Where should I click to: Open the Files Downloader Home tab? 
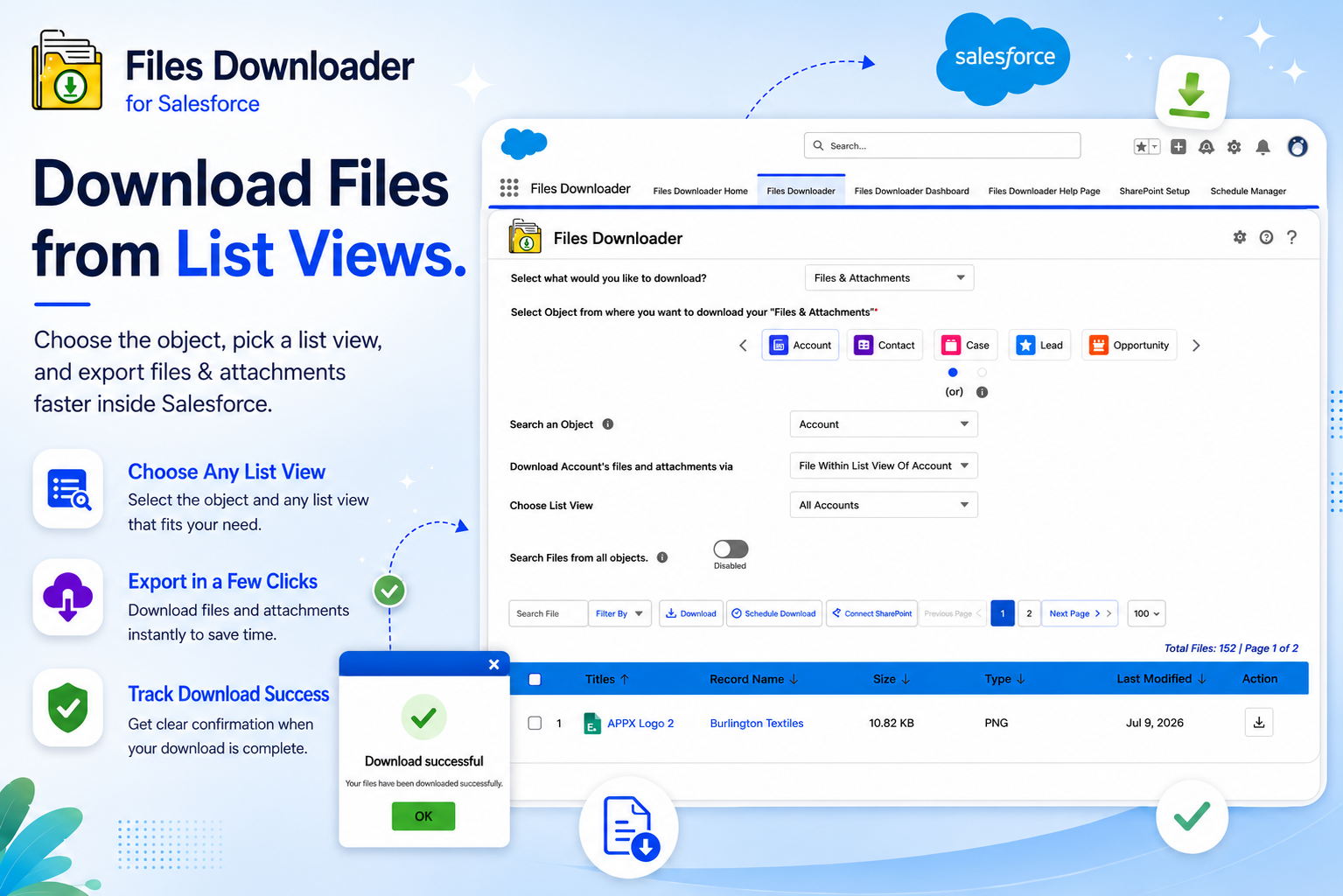click(x=700, y=191)
